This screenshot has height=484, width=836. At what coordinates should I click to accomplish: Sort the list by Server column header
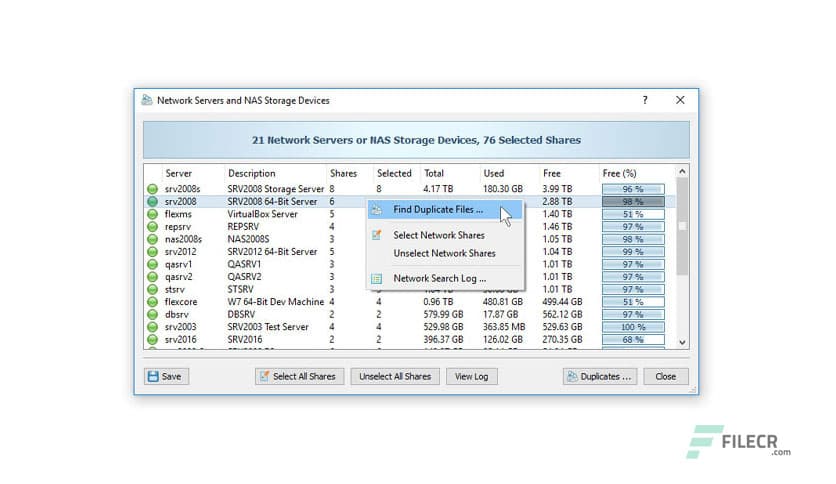coord(179,173)
